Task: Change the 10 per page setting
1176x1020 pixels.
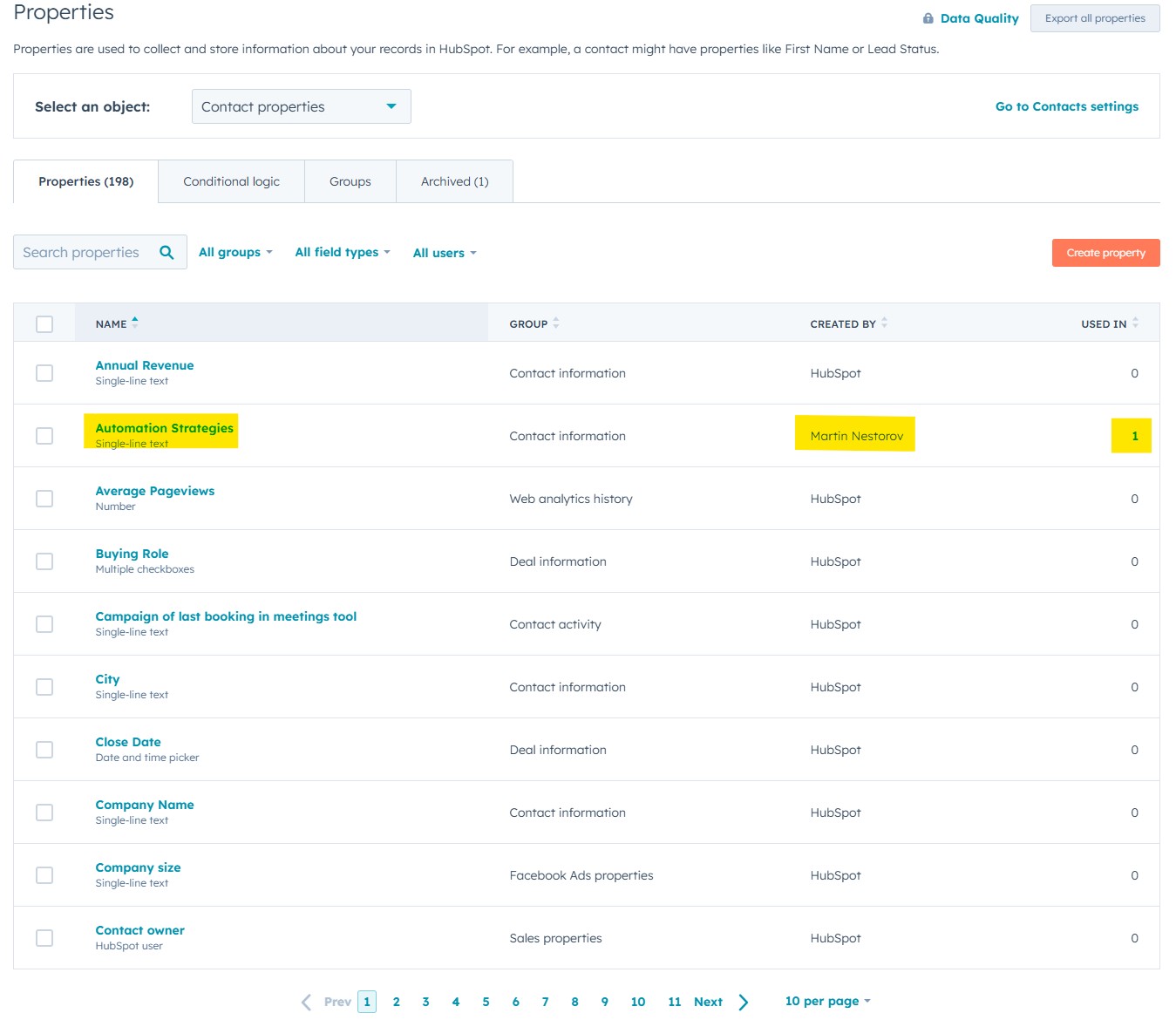Action: pyautogui.click(x=827, y=1001)
